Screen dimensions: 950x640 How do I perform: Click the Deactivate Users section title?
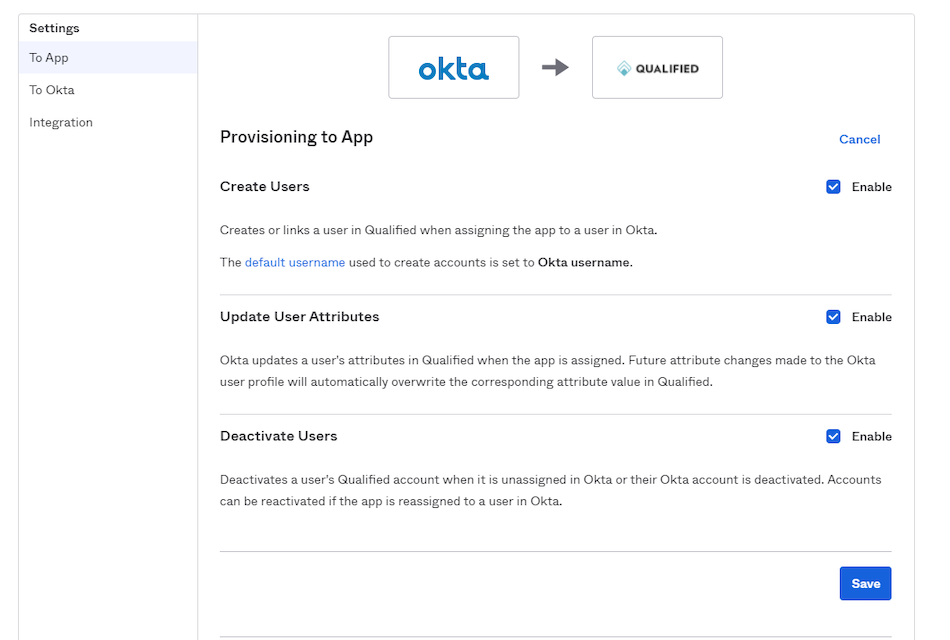(278, 436)
